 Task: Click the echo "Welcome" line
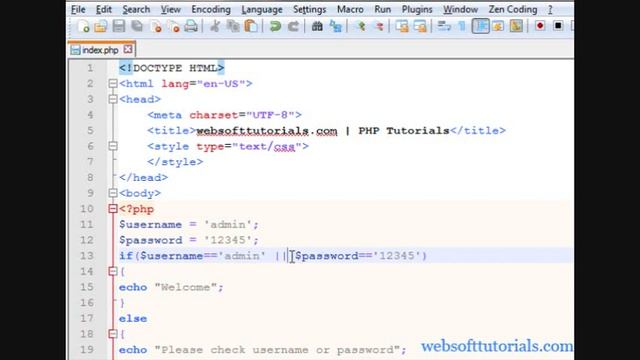click(171, 287)
